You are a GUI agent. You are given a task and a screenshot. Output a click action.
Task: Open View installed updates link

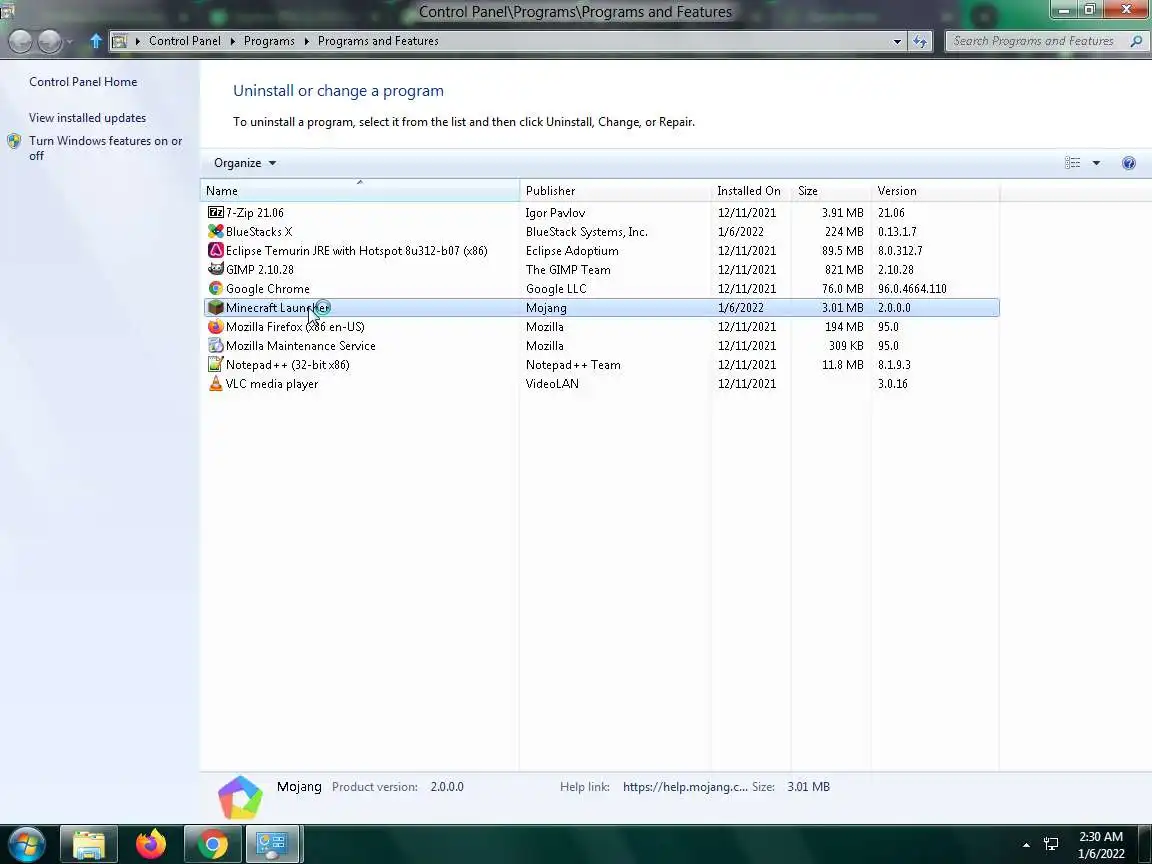point(87,118)
